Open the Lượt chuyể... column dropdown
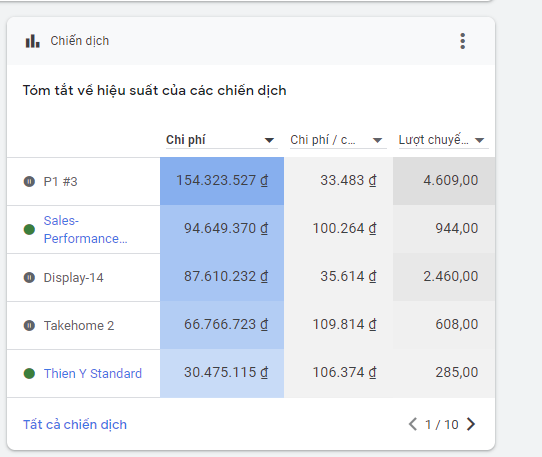This screenshot has height=457, width=542. pos(479,140)
